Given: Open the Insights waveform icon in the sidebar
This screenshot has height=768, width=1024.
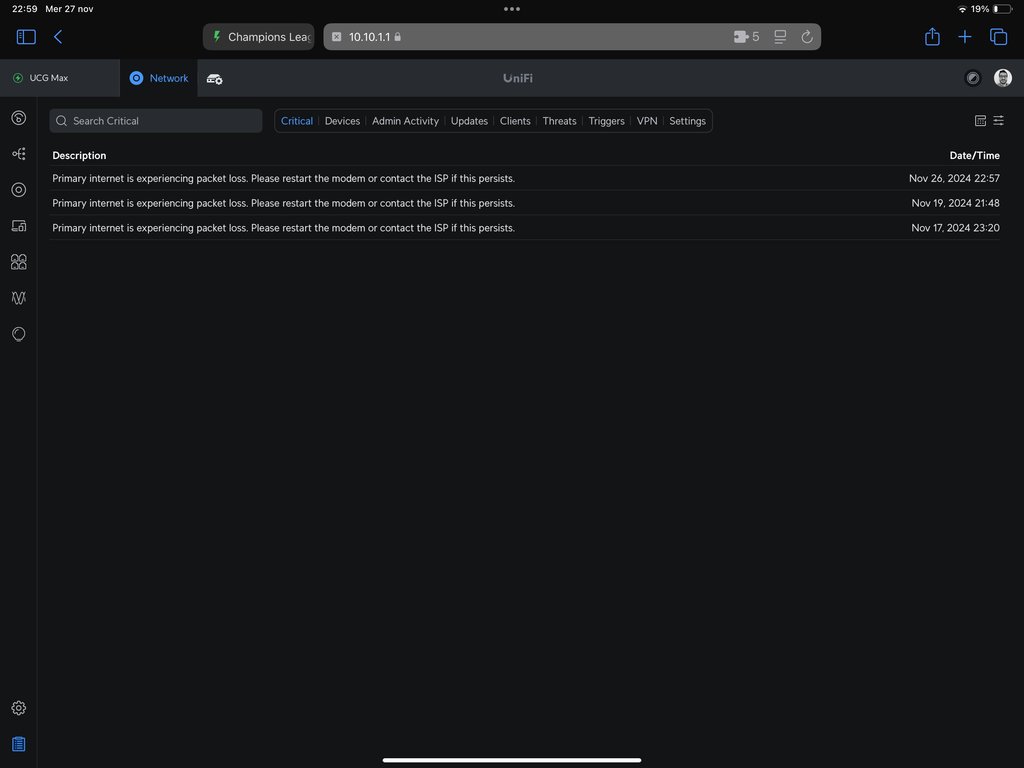Looking at the screenshot, I should [18, 298].
